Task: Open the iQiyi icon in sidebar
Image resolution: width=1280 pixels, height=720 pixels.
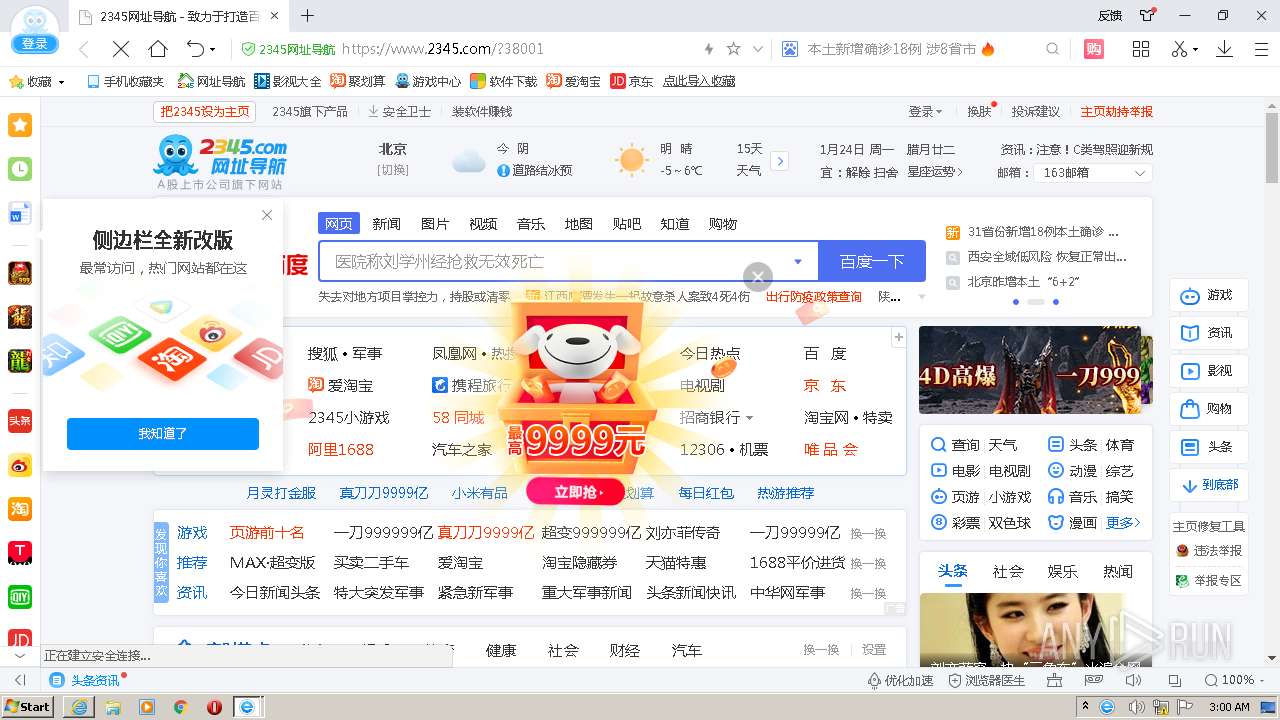Action: click(x=20, y=597)
